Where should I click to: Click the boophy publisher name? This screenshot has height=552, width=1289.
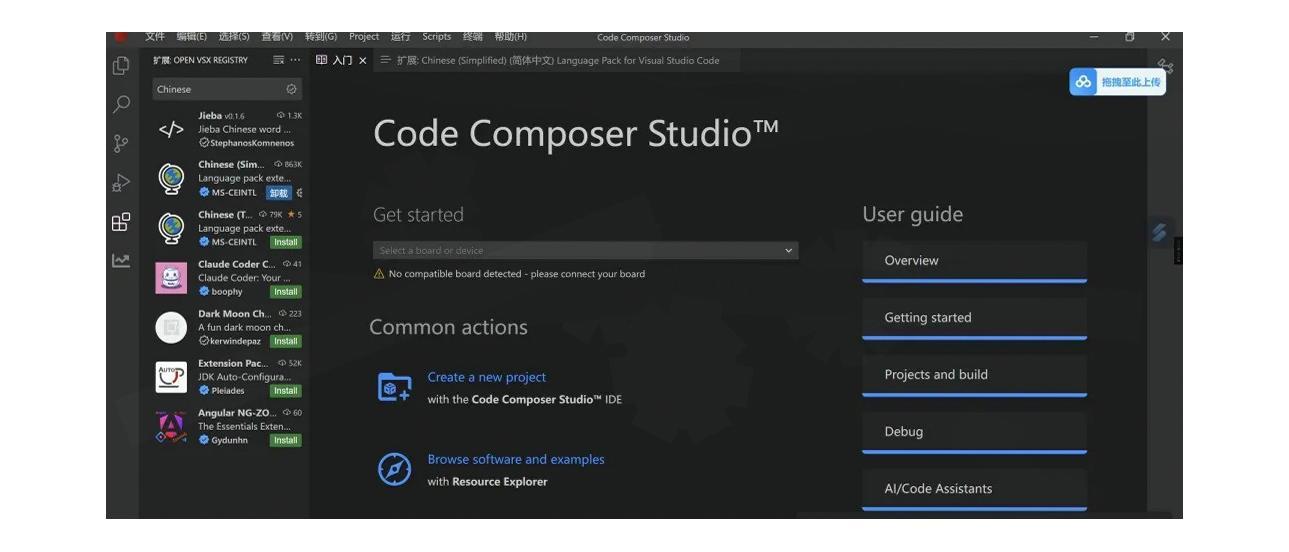[x=227, y=292]
